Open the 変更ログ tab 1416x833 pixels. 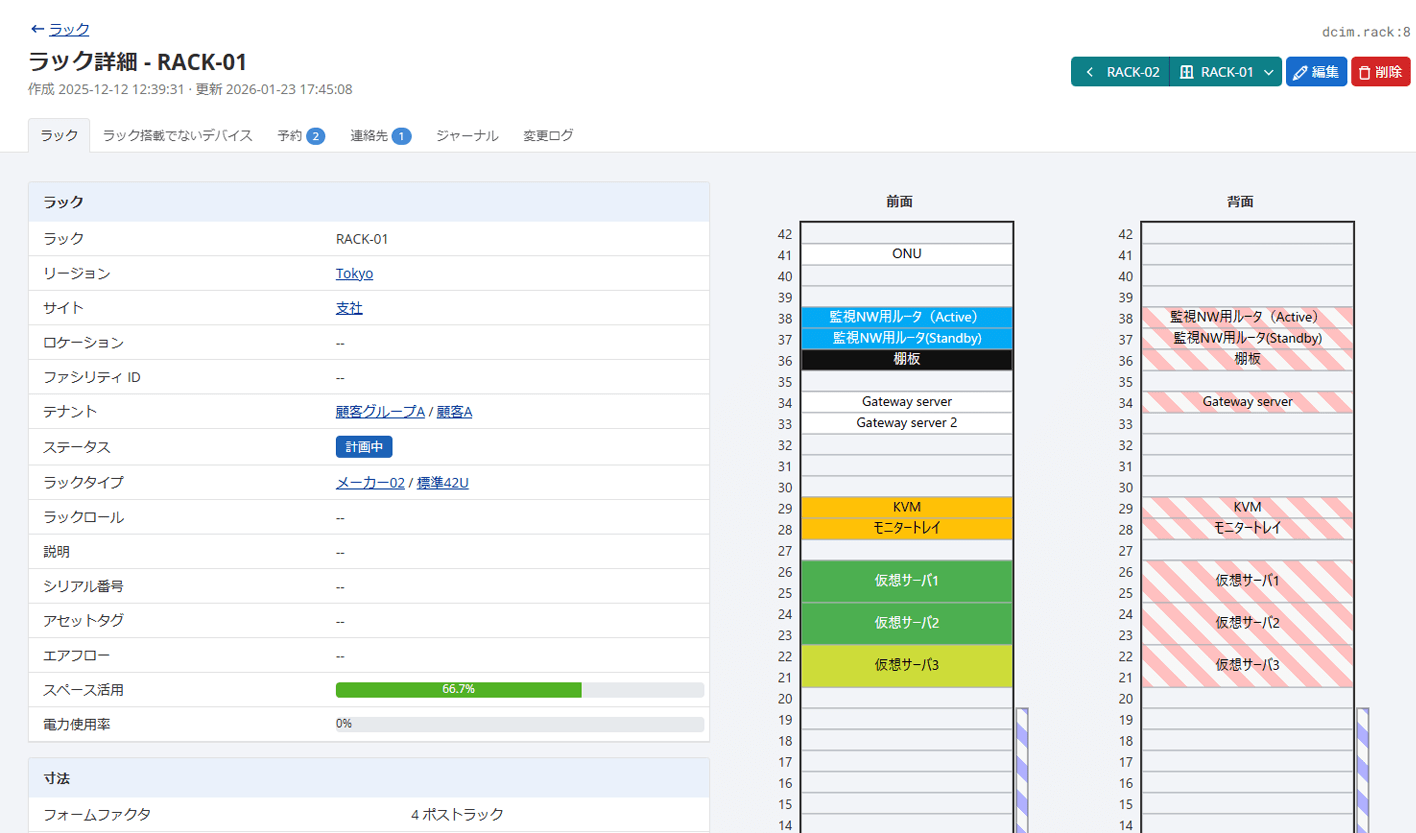point(548,136)
